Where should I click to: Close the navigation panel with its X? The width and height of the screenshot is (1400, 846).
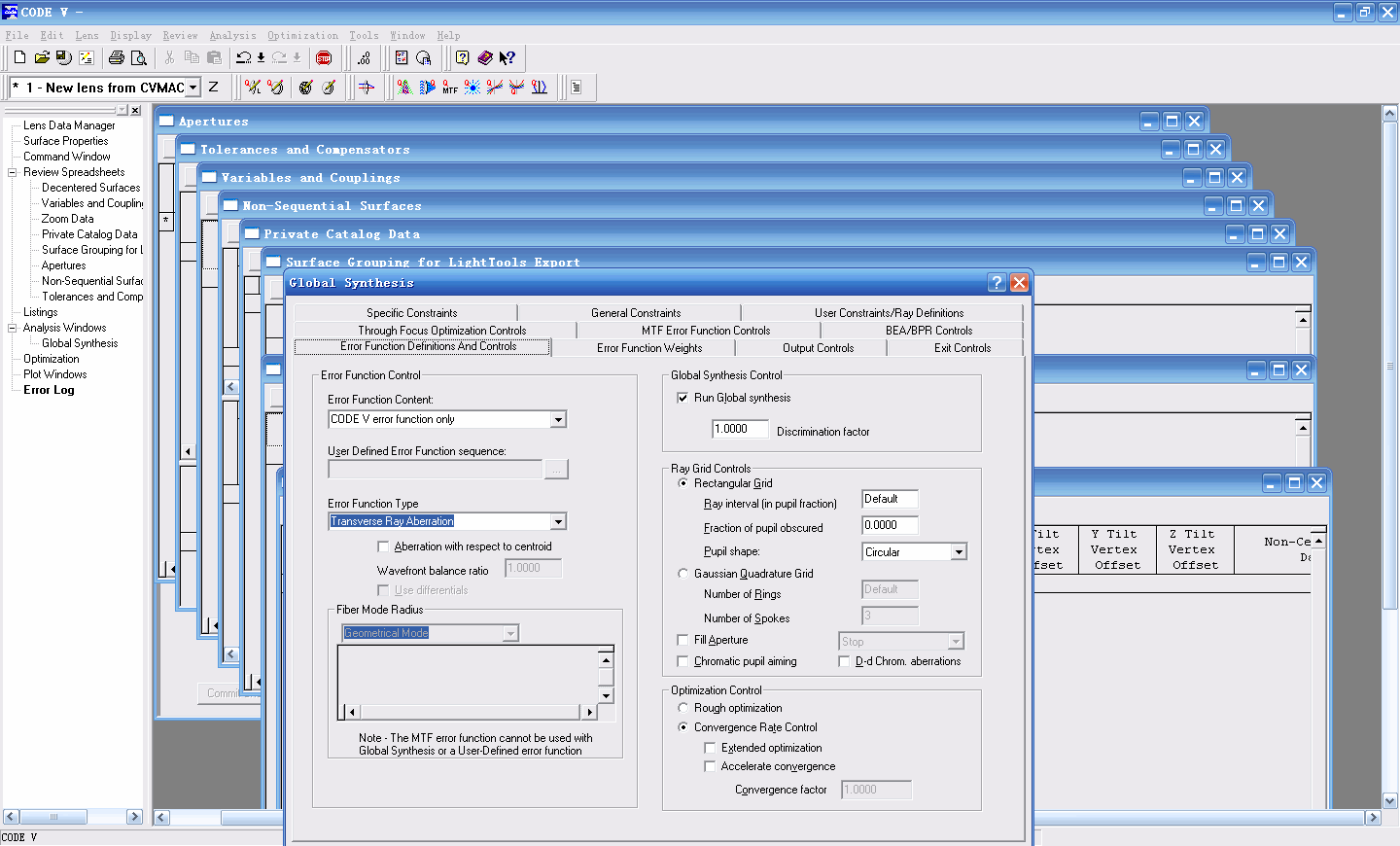click(135, 110)
